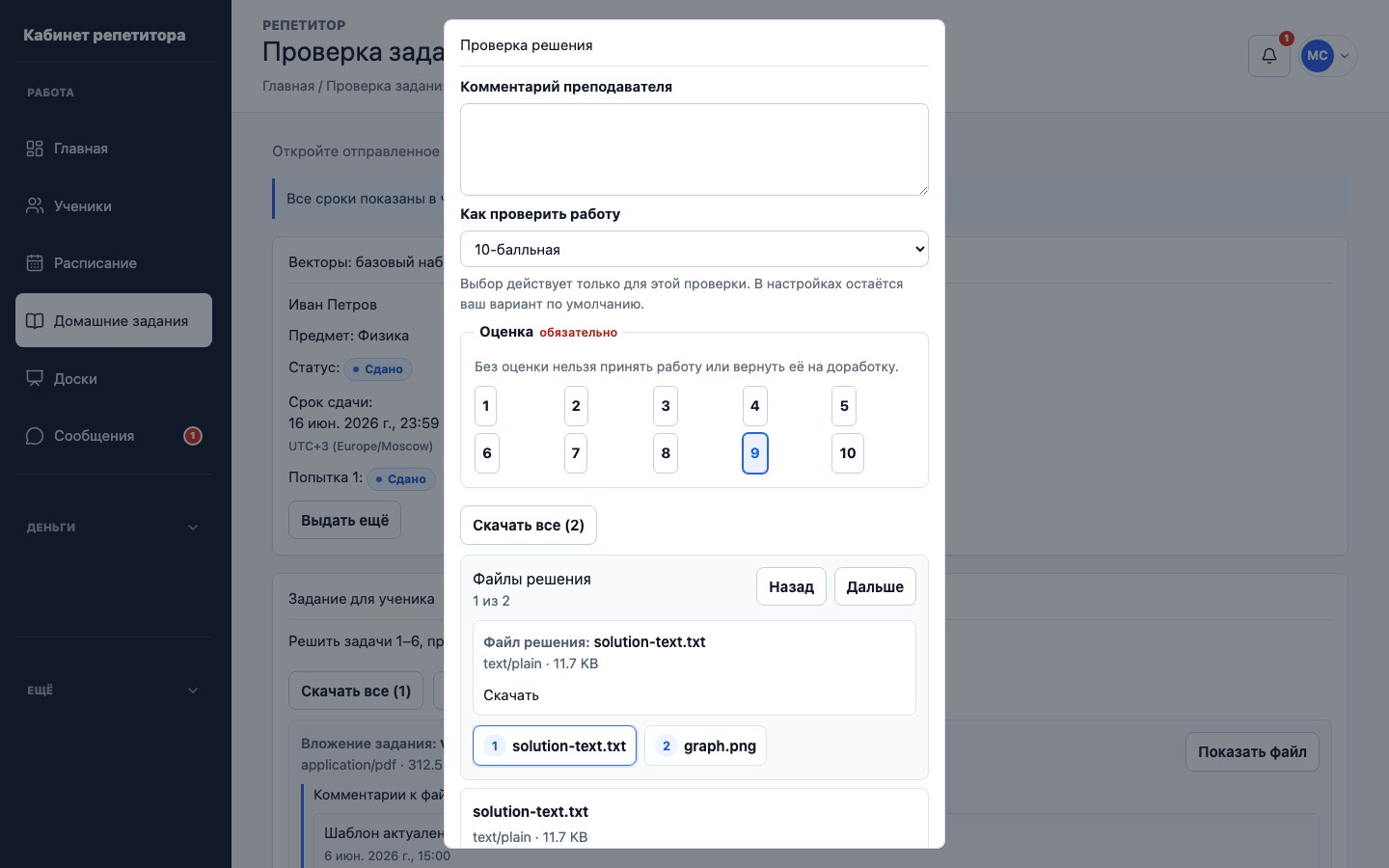Click the Ученики people icon
The image size is (1389, 868).
(x=35, y=206)
